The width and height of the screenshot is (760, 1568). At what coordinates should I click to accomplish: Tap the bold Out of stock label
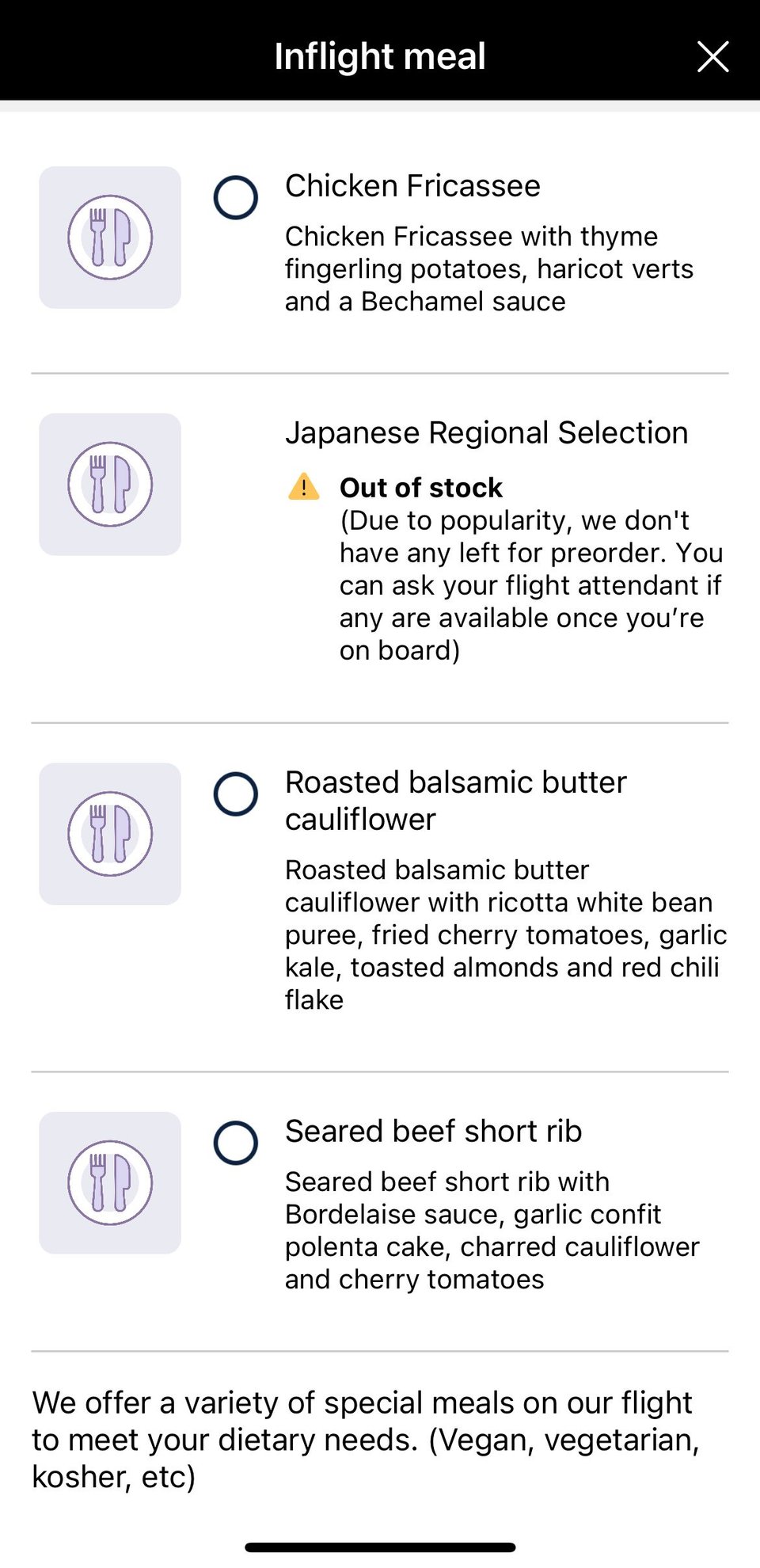tap(421, 488)
